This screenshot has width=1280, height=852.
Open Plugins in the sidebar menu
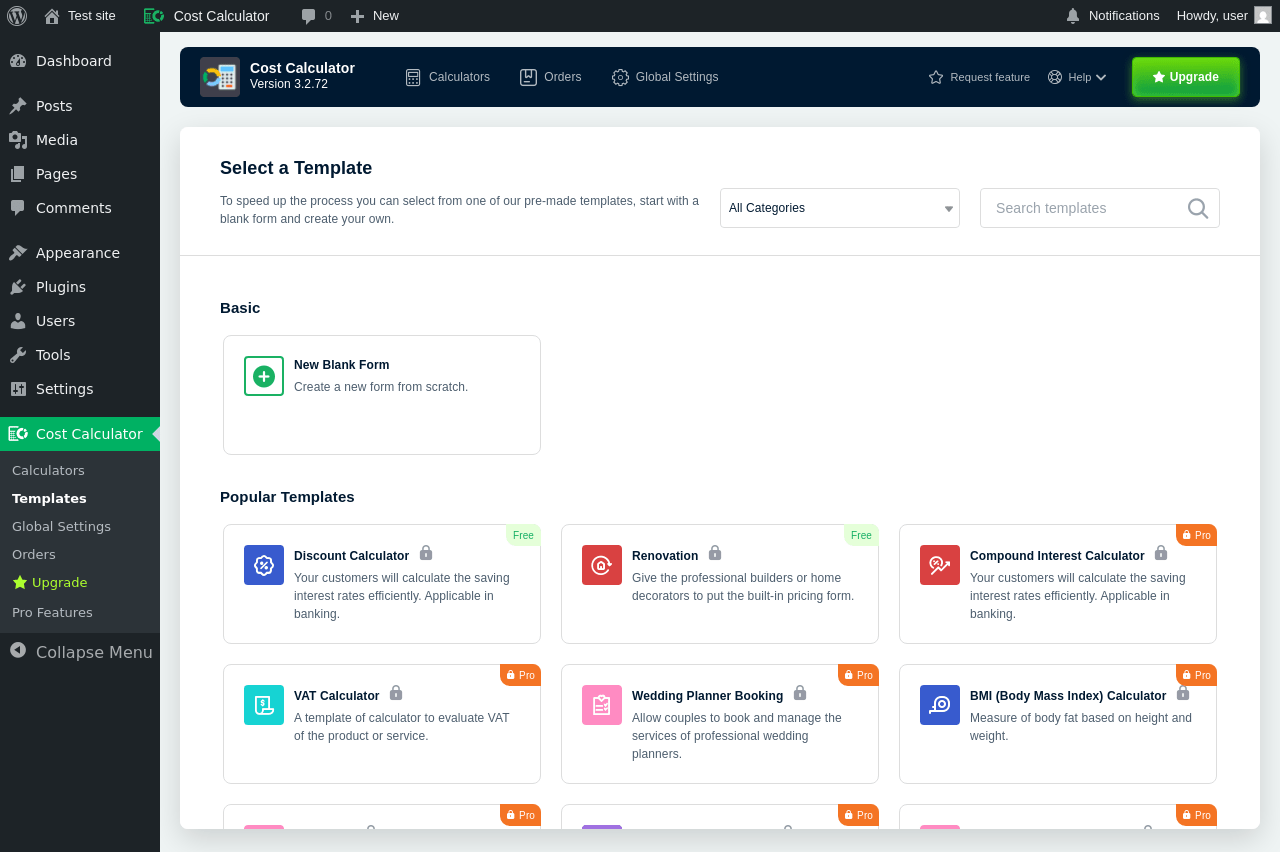click(80, 287)
